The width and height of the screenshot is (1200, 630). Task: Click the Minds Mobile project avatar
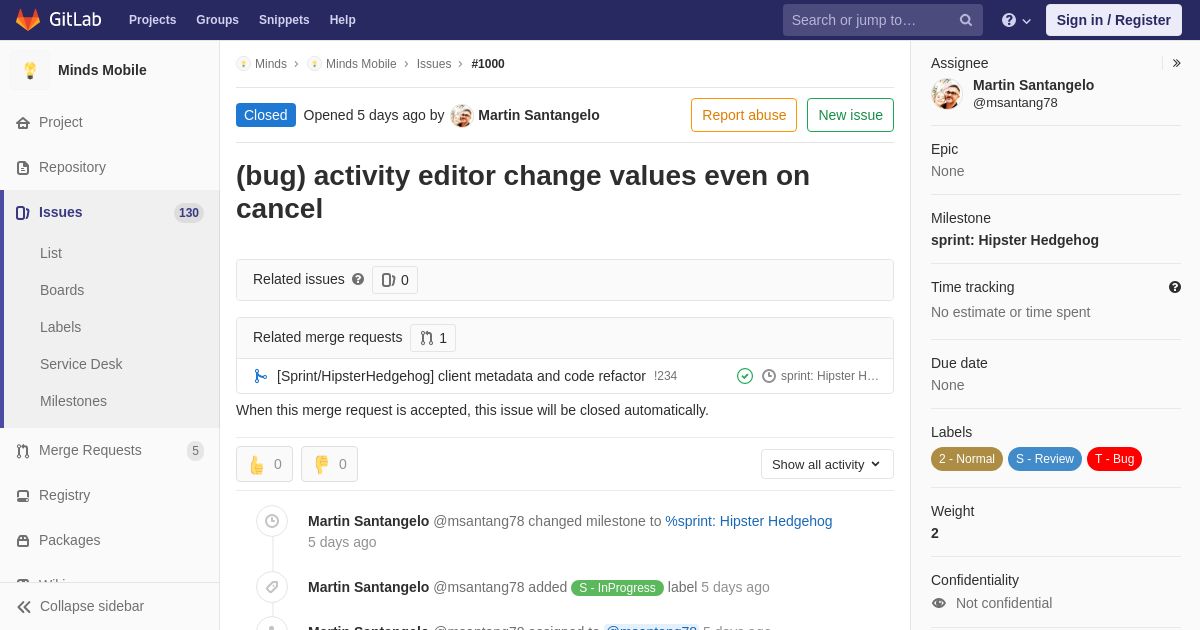[30, 70]
